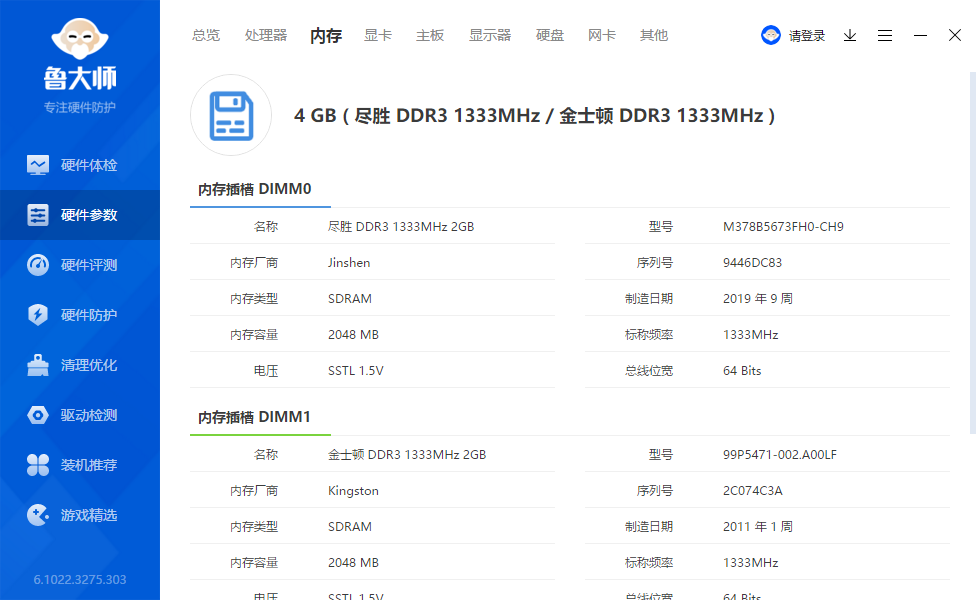Click the 鲁大师 monkey logo
The width and height of the screenshot is (980, 600).
coord(79,39)
